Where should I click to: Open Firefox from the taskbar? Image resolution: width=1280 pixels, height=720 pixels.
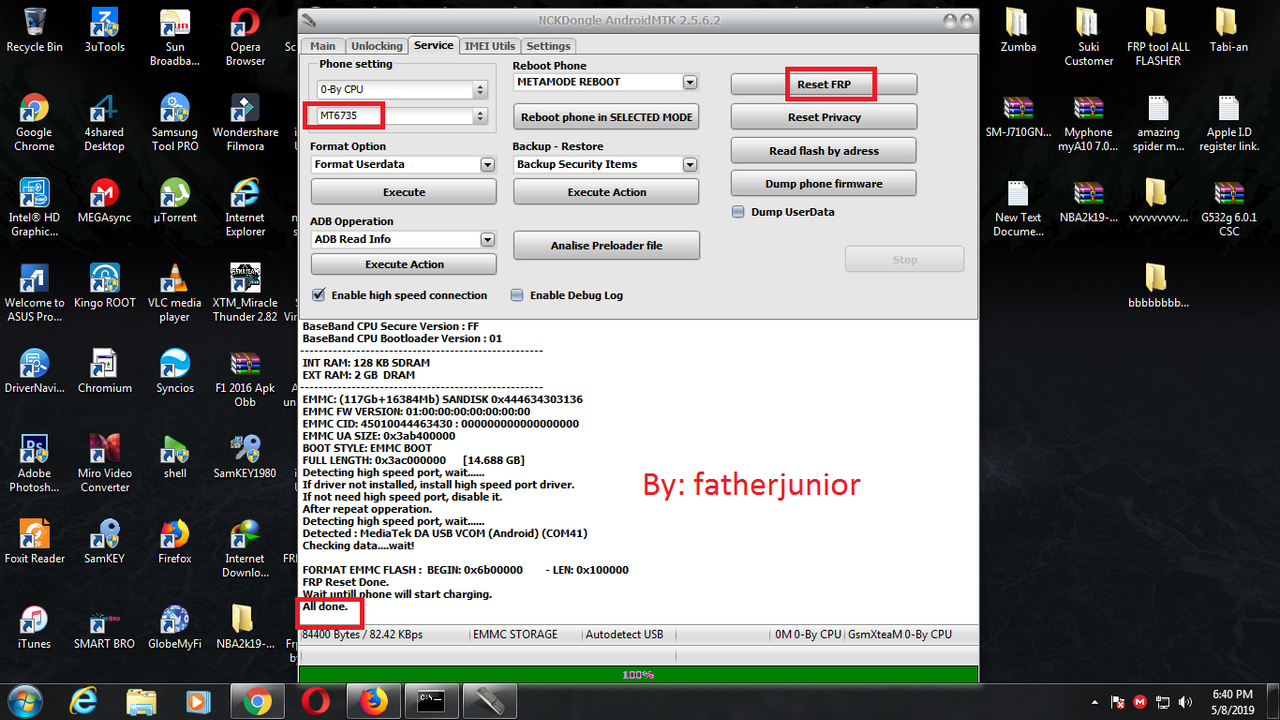click(374, 701)
